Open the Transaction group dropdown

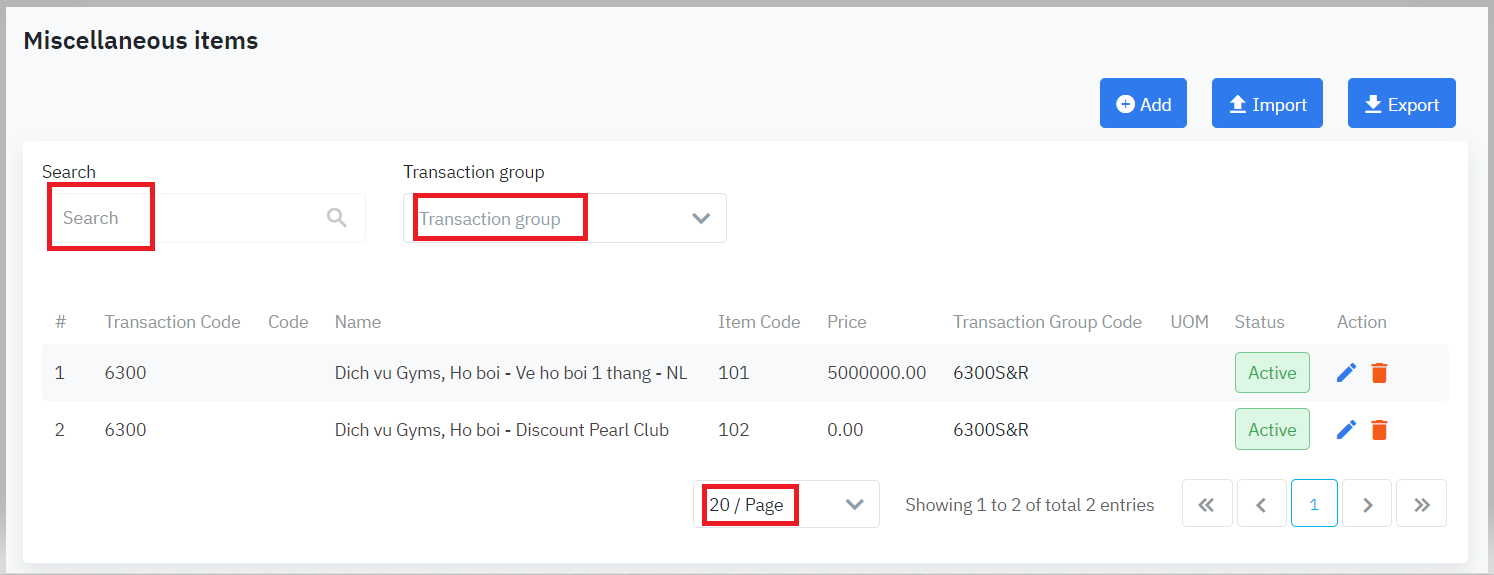[552, 218]
